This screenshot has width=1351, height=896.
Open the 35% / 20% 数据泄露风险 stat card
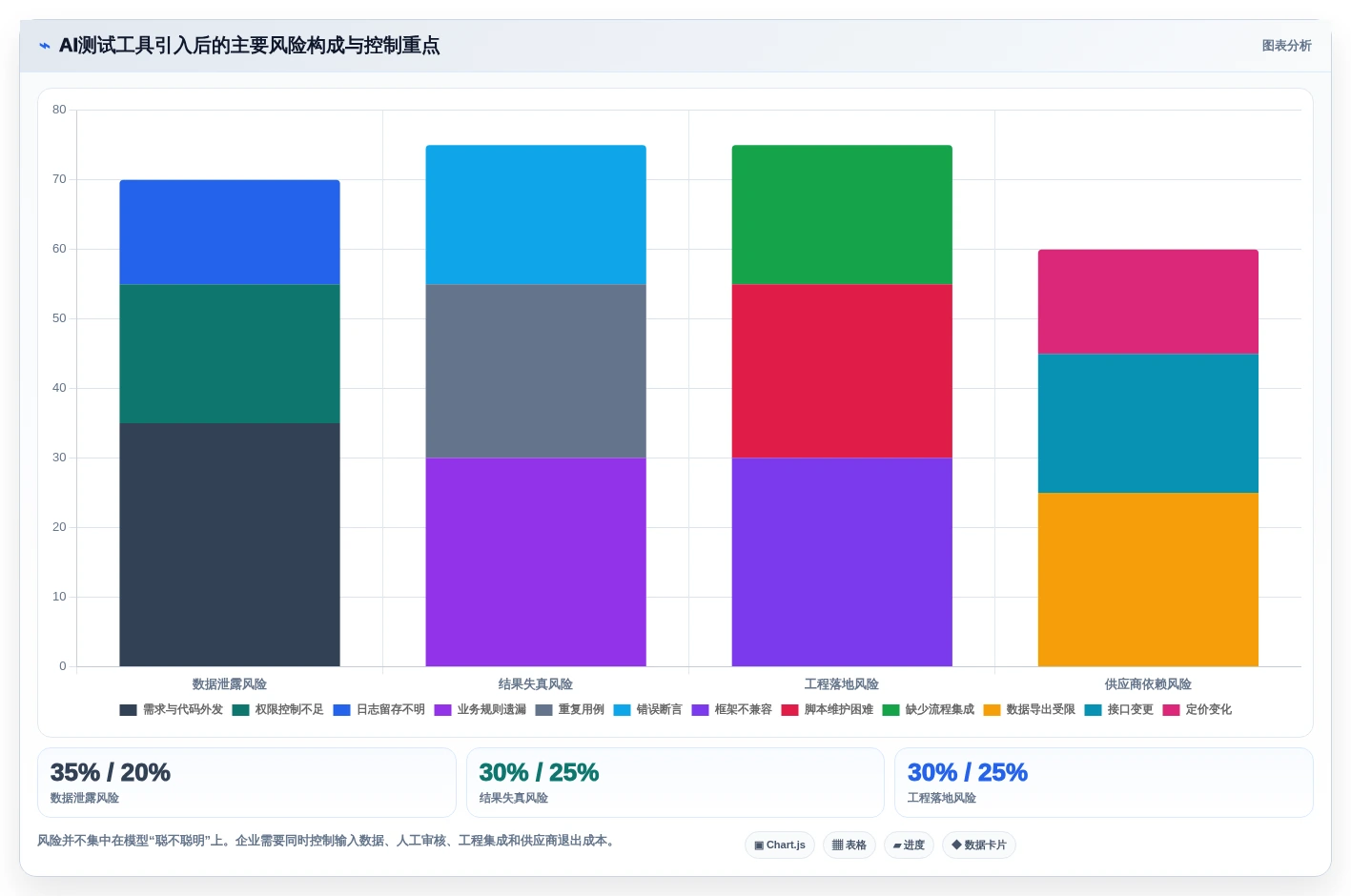tap(247, 783)
